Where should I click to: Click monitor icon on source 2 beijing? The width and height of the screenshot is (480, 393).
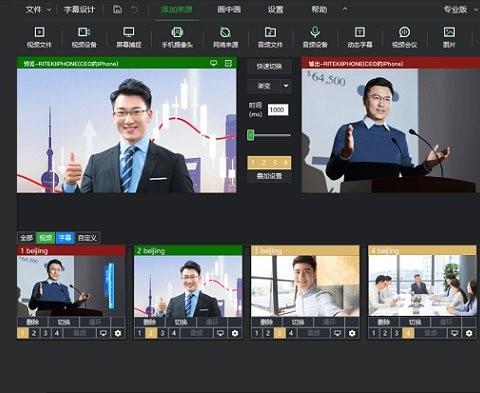(x=220, y=333)
